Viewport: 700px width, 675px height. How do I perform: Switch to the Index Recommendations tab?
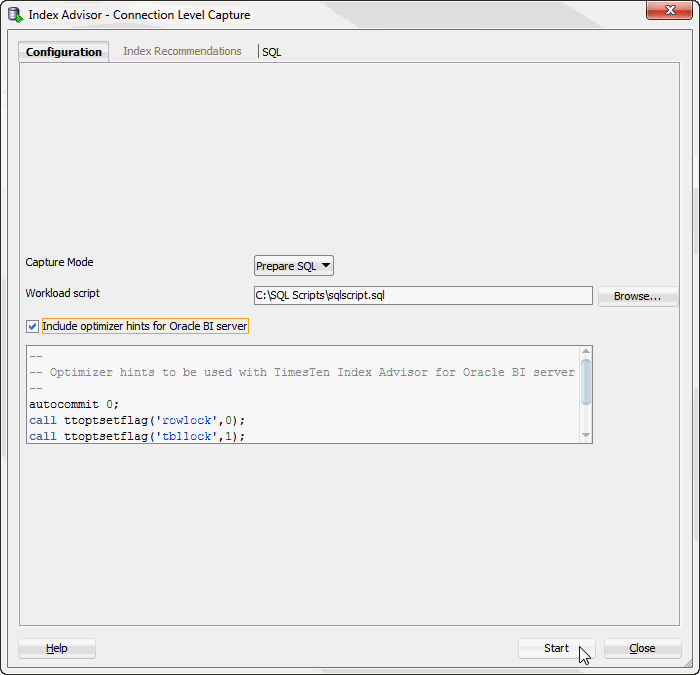pyautogui.click(x=182, y=51)
